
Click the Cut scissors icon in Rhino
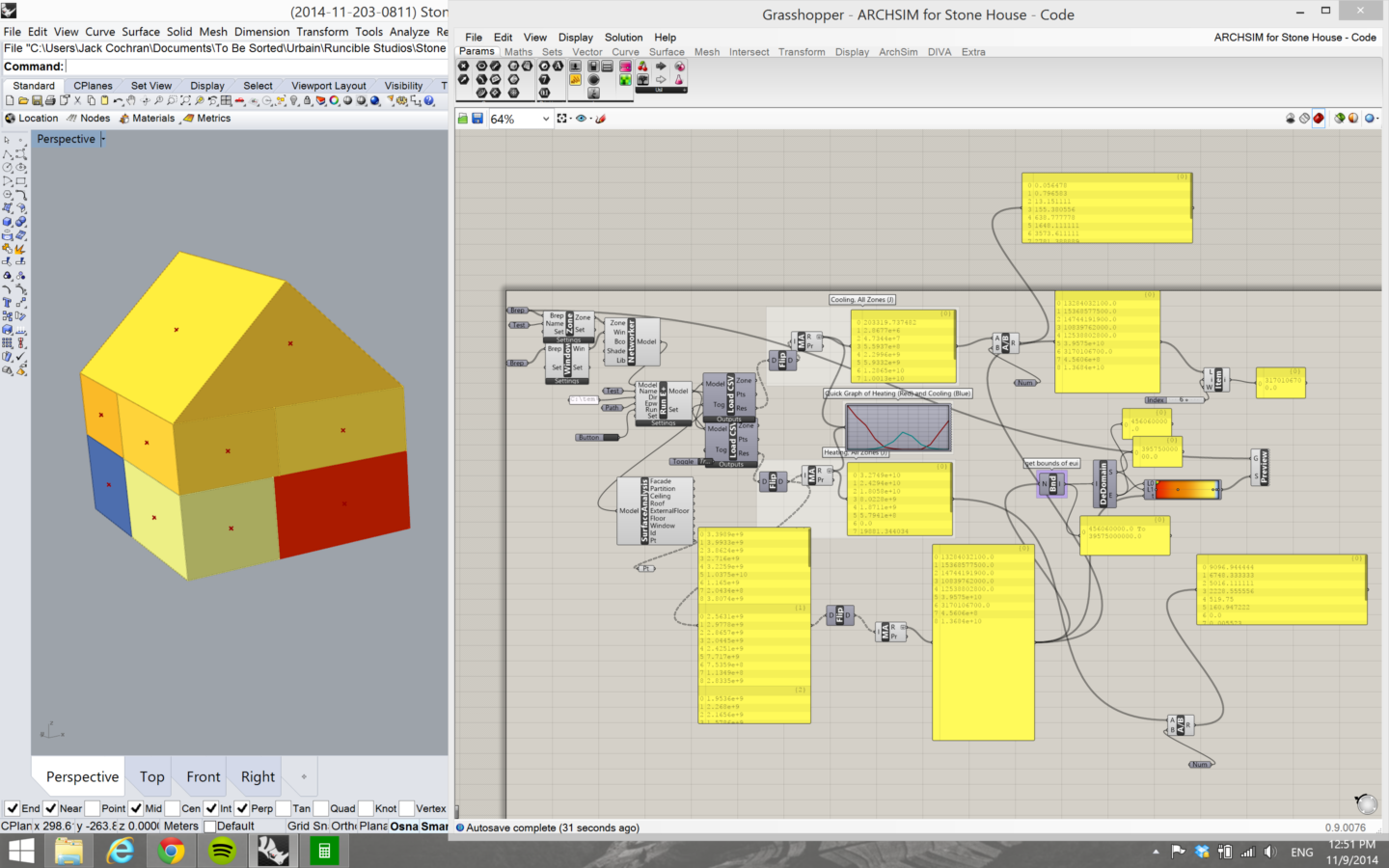(x=78, y=100)
